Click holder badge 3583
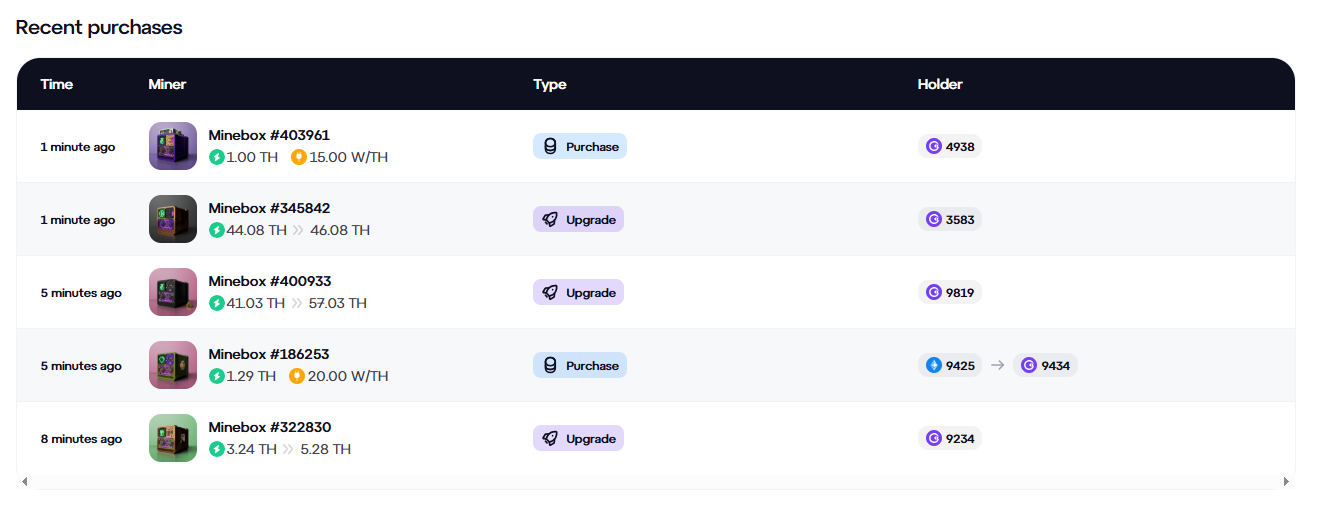The height and width of the screenshot is (509, 1319). [x=950, y=220]
